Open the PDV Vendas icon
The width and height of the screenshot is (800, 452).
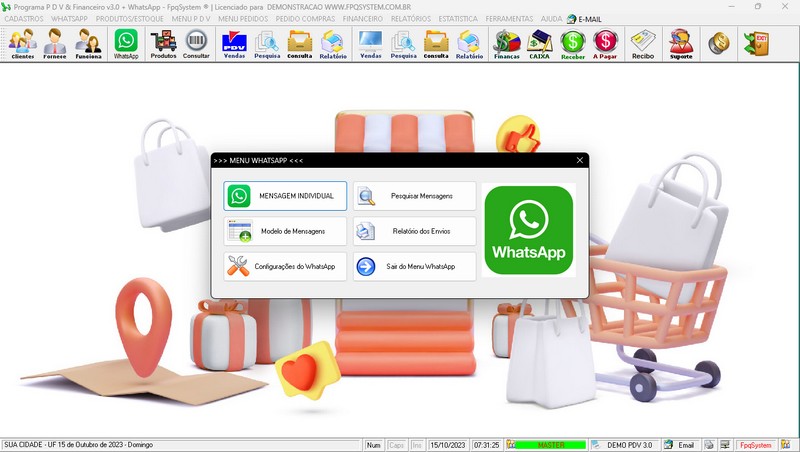coord(234,44)
